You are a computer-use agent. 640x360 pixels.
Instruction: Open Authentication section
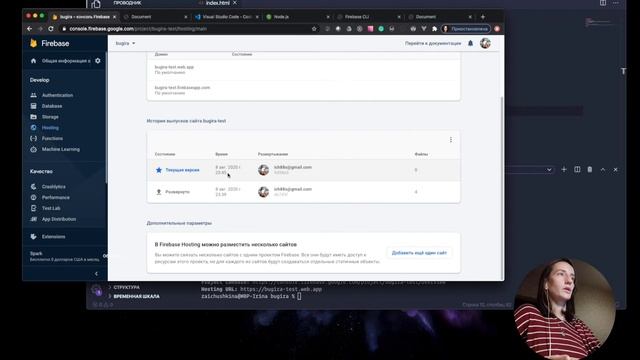(x=58, y=95)
